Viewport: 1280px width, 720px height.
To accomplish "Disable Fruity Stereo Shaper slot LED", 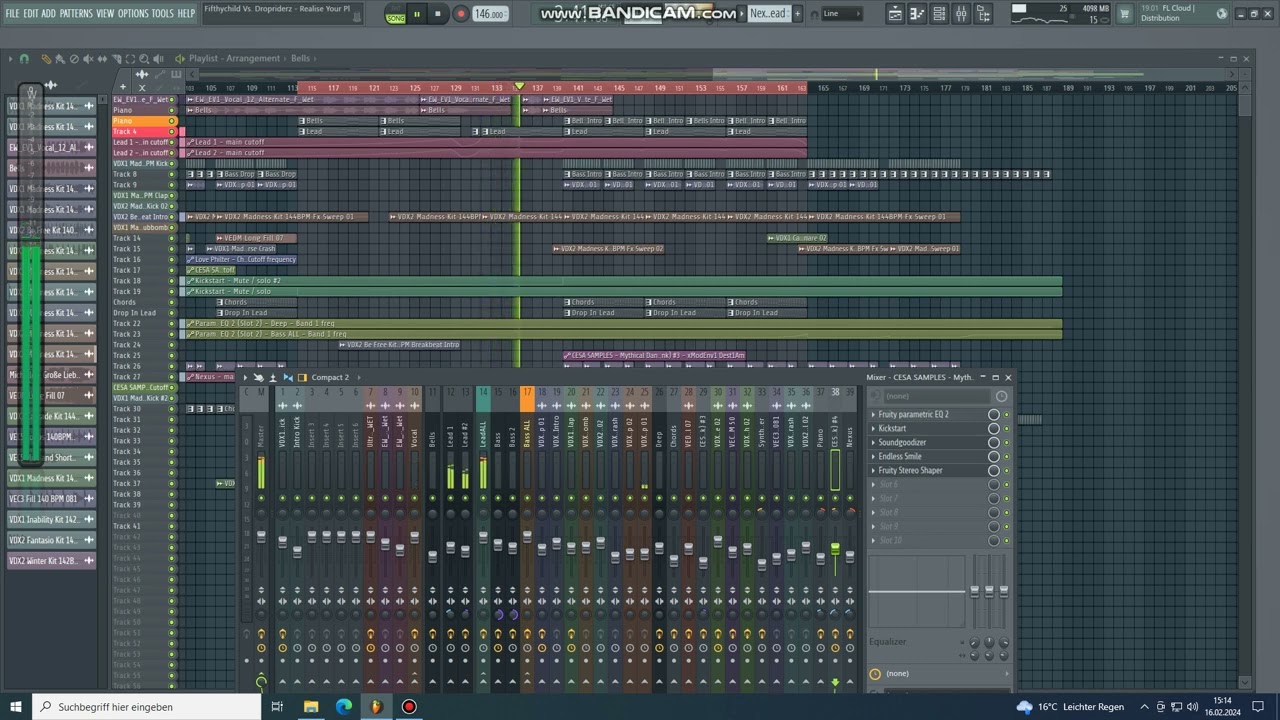I will 1006,470.
